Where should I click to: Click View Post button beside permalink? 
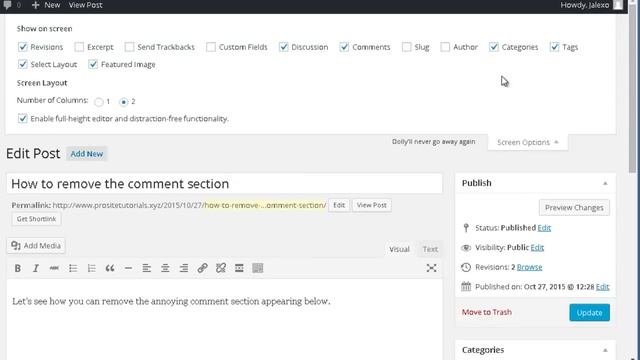[x=371, y=205]
